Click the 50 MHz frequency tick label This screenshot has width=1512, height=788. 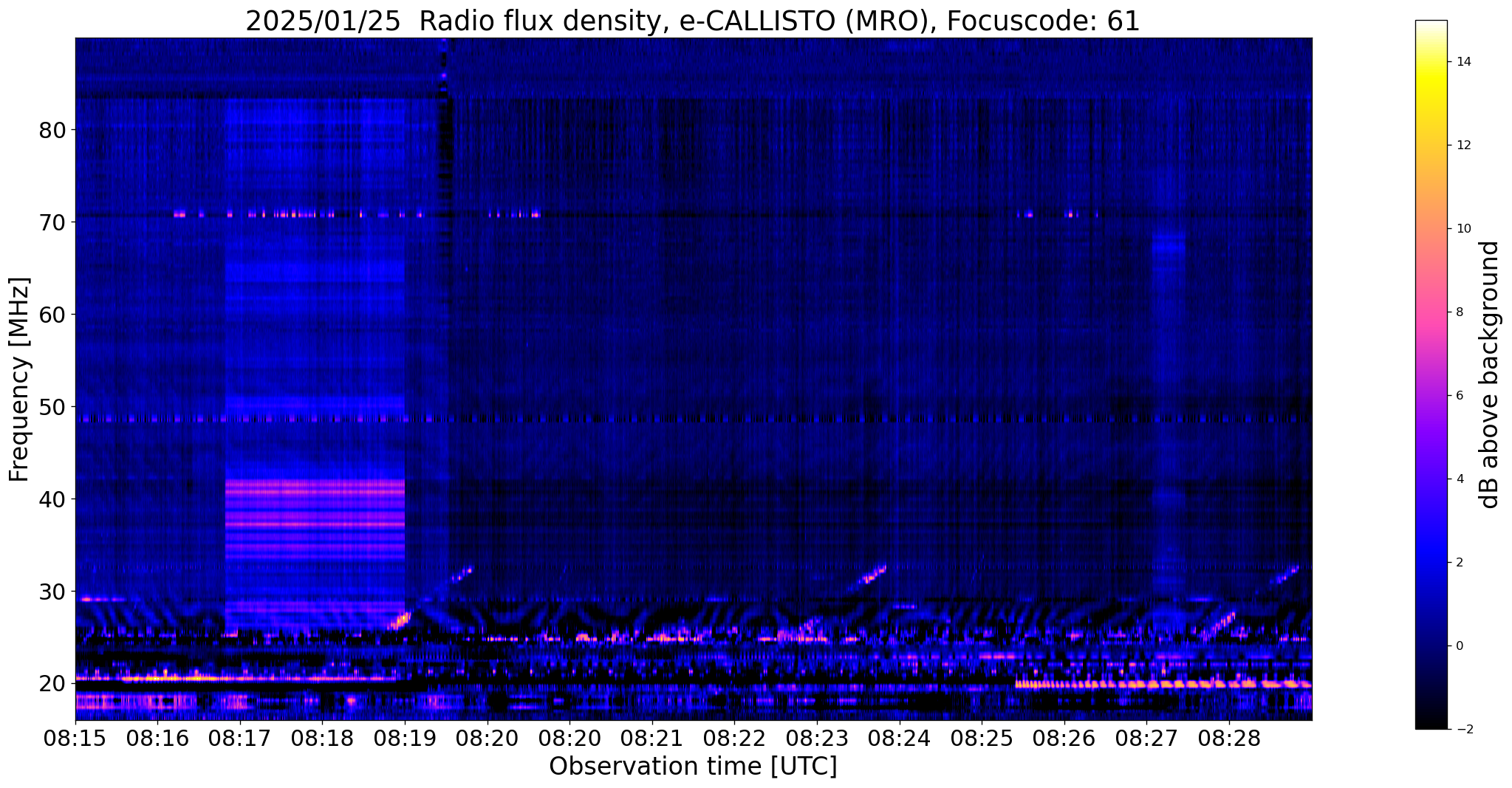(52, 407)
